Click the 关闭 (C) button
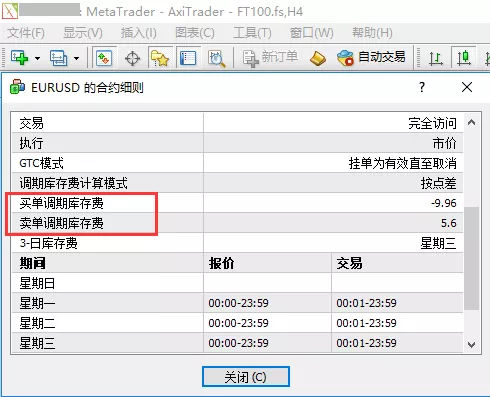This screenshot has width=490, height=397. [246, 377]
